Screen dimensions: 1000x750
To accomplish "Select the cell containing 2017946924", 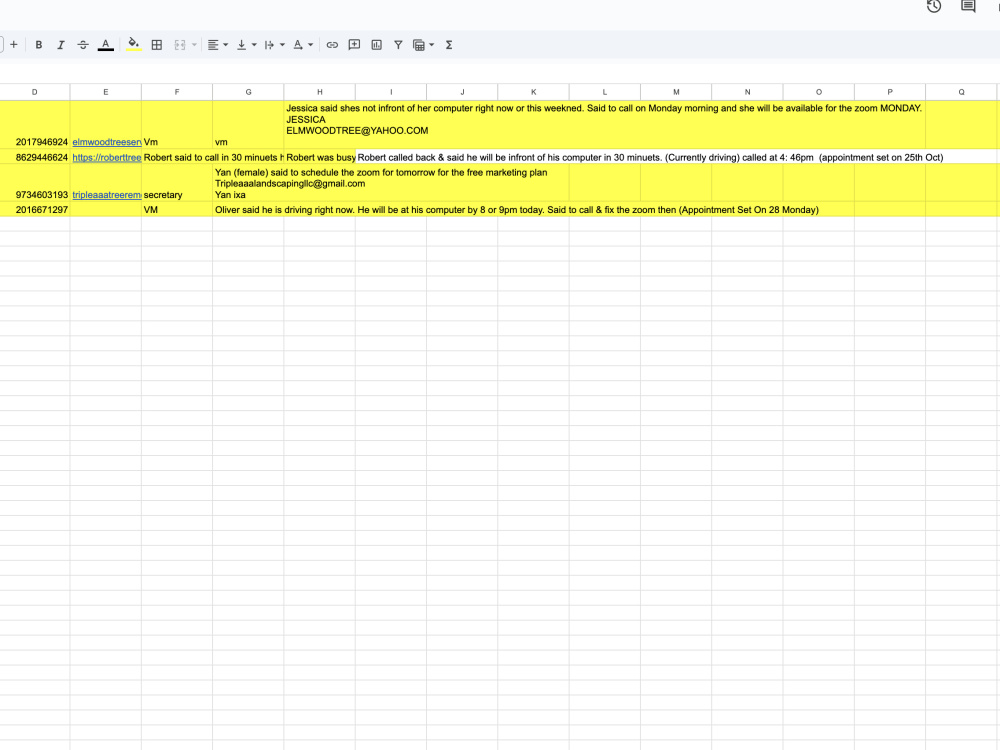I will pos(35,125).
